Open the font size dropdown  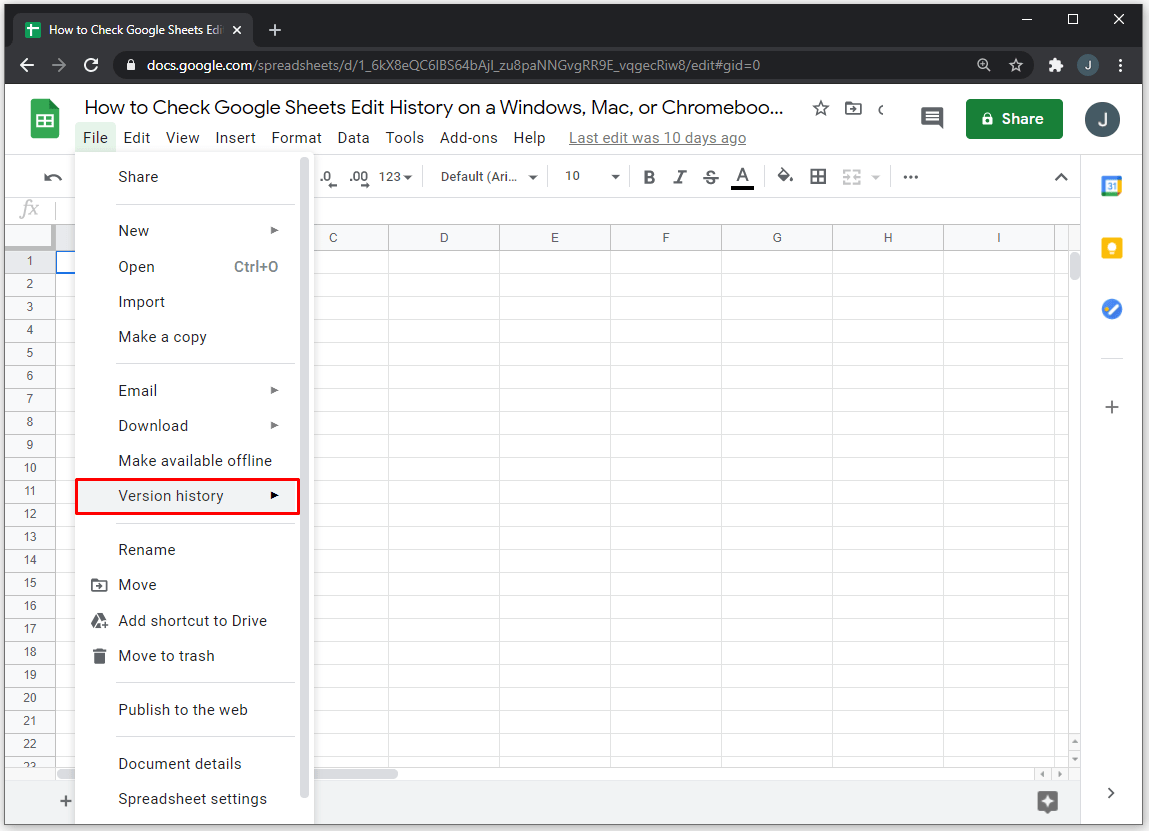click(591, 177)
